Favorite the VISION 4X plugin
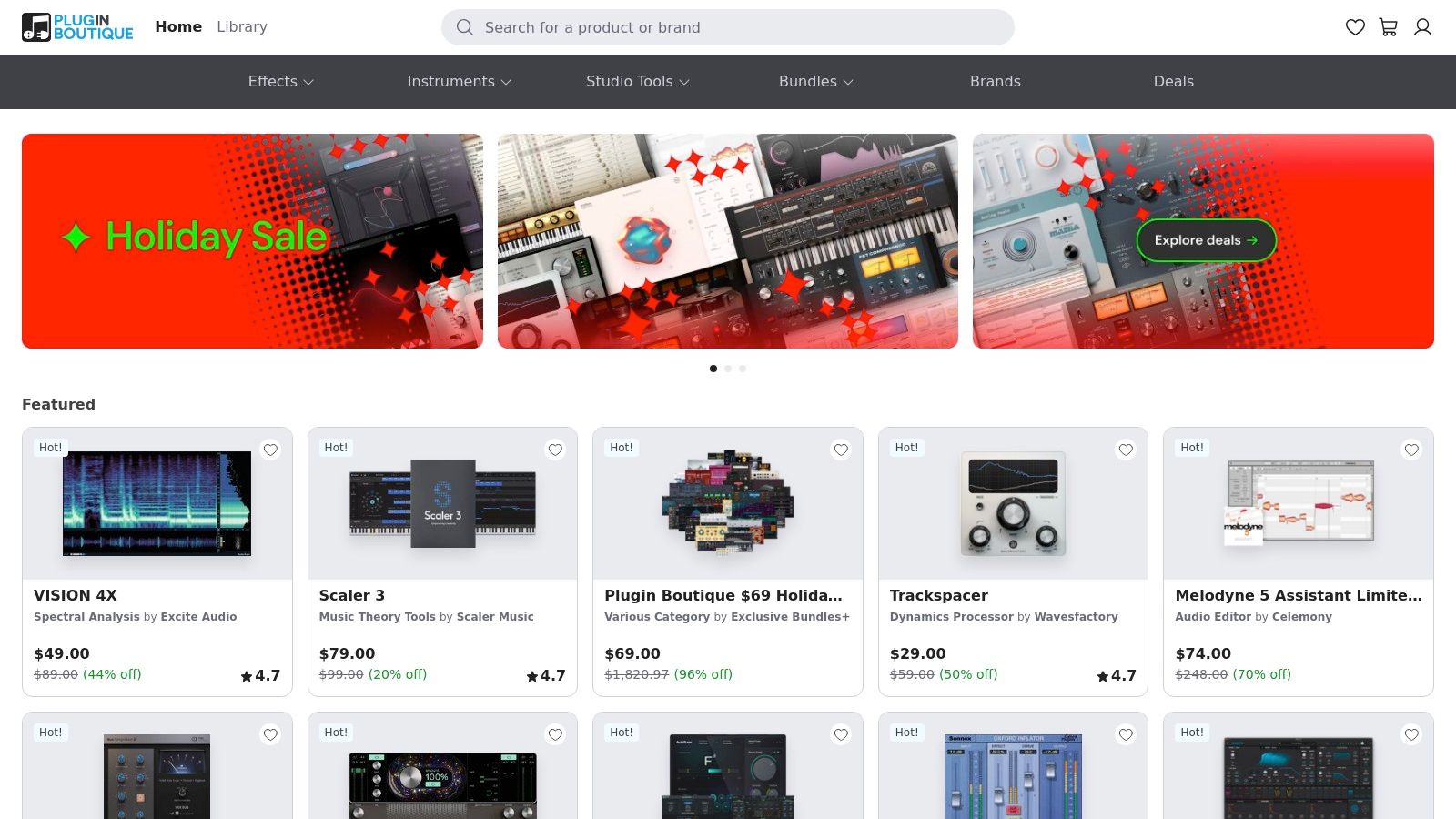 (x=270, y=450)
